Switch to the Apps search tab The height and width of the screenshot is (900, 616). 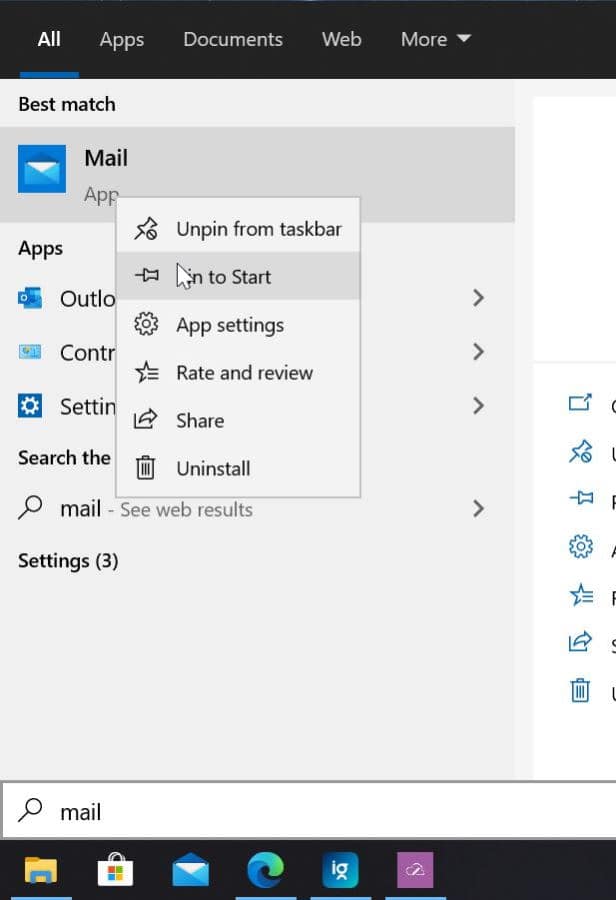121,39
